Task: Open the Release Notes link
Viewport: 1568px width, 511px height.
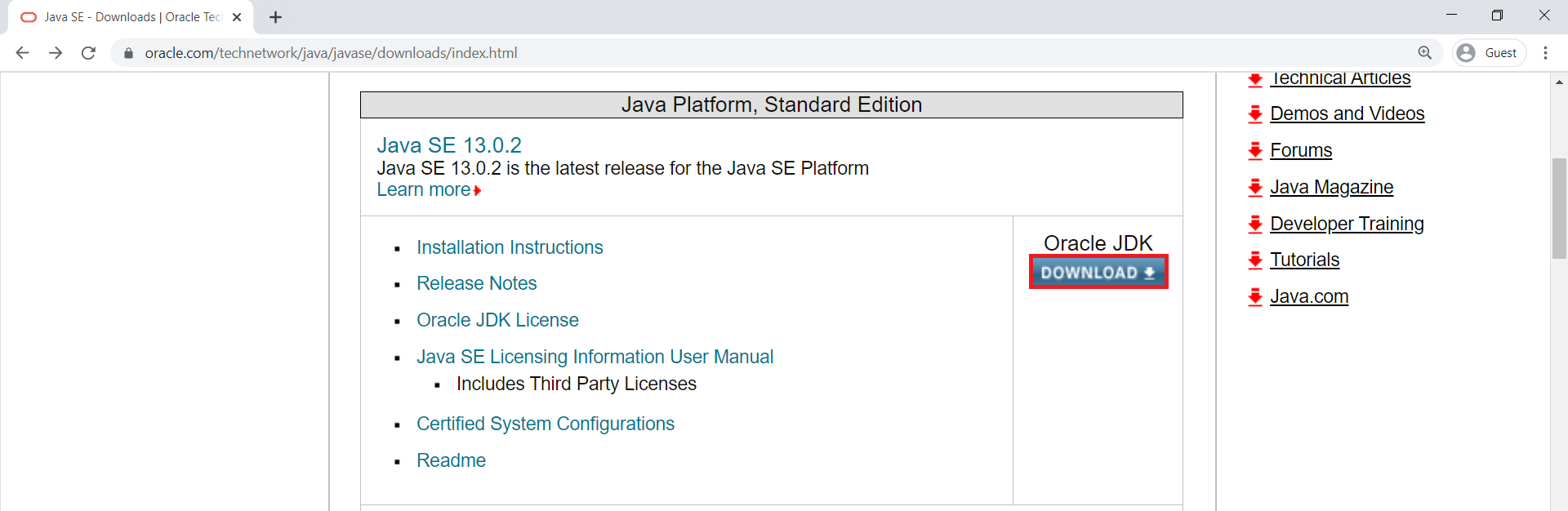Action: click(x=477, y=283)
